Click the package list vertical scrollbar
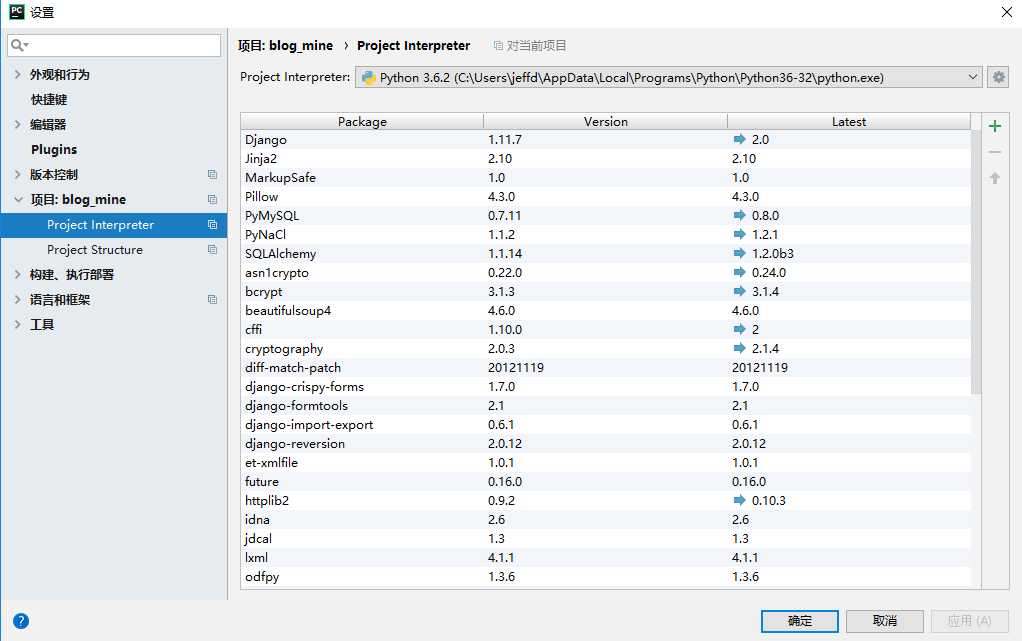 pos(976,262)
